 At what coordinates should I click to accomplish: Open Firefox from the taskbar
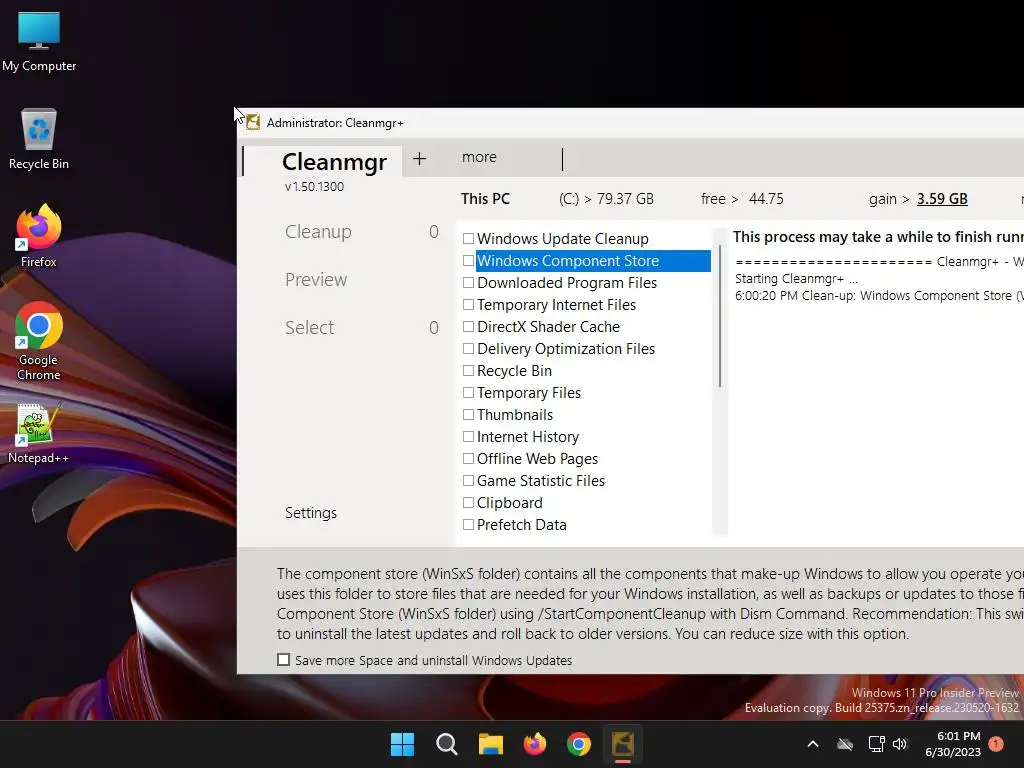(535, 744)
